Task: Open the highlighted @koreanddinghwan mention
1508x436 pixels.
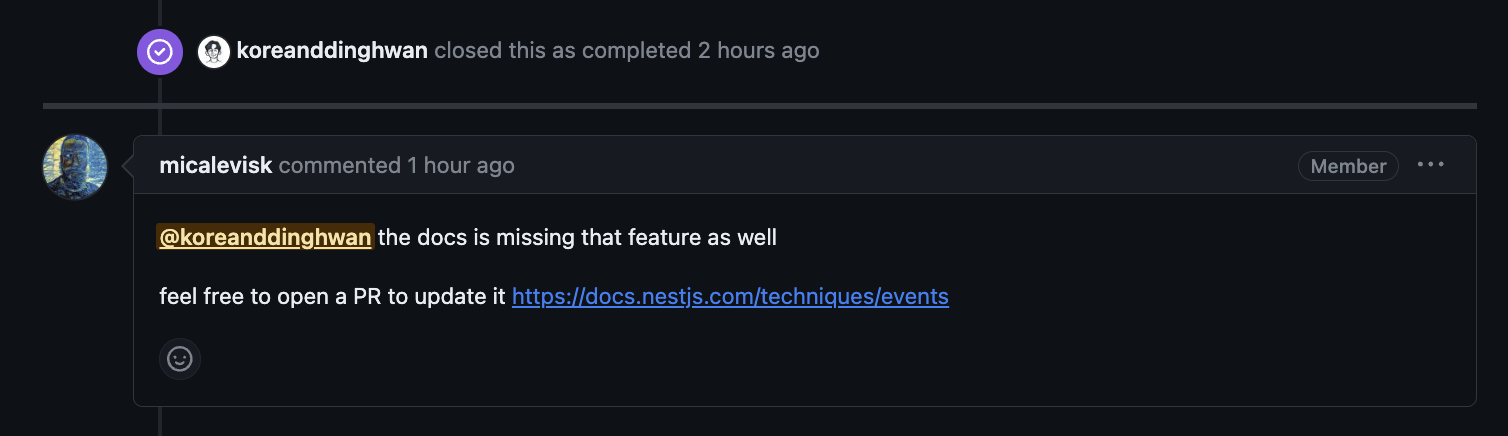Action: pyautogui.click(x=266, y=238)
